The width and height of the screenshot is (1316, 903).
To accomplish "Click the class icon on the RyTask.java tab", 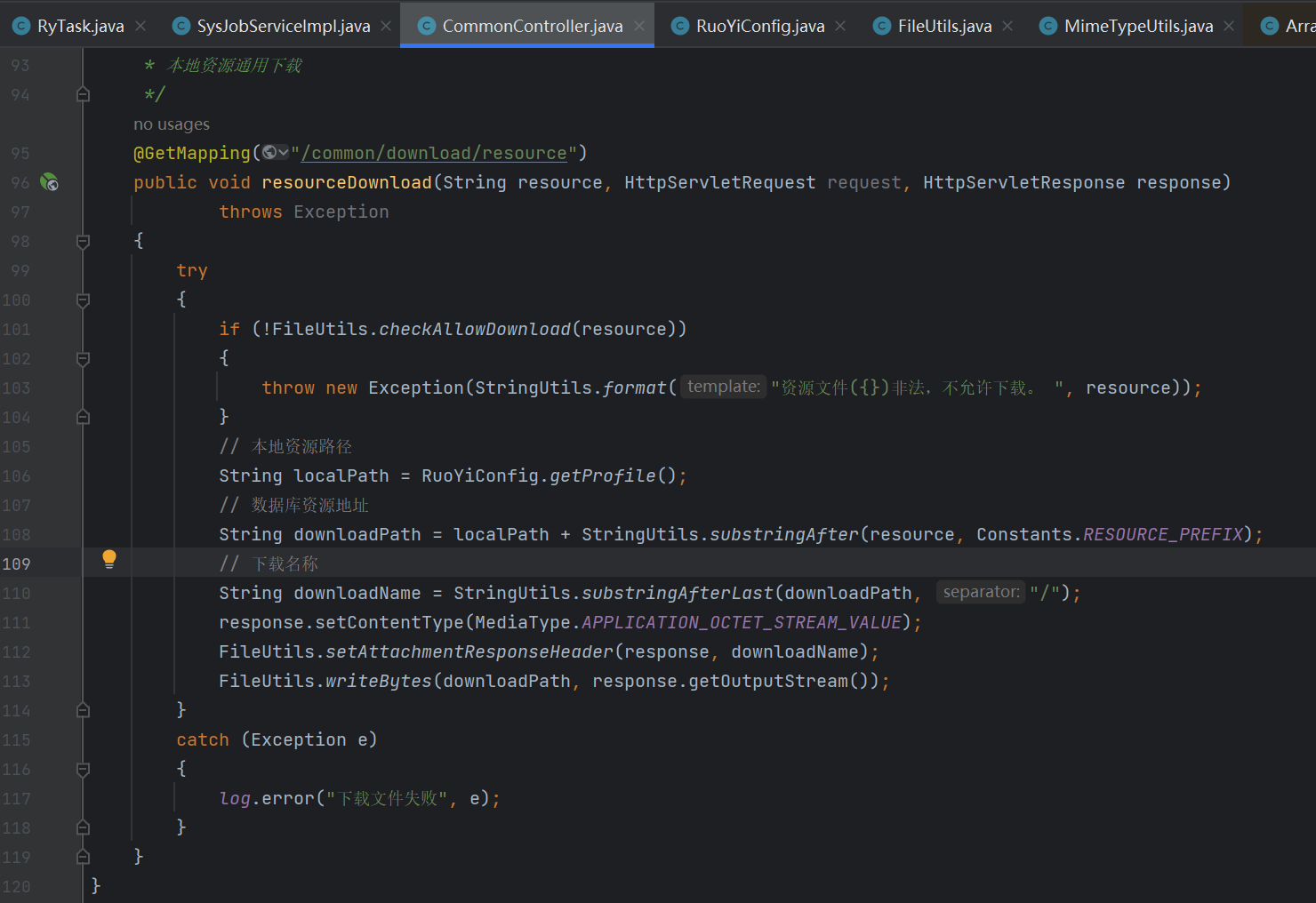I will pyautogui.click(x=21, y=27).
